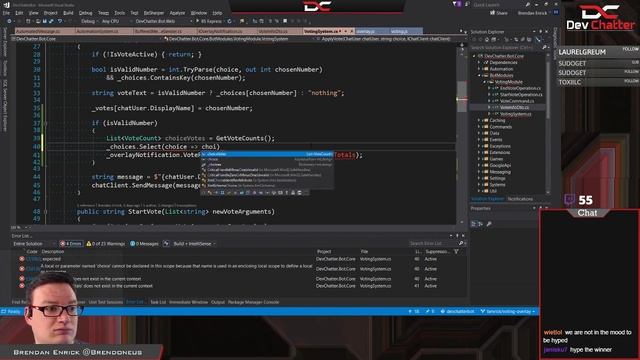
Task: Open the Tools menu
Action: point(120,13)
